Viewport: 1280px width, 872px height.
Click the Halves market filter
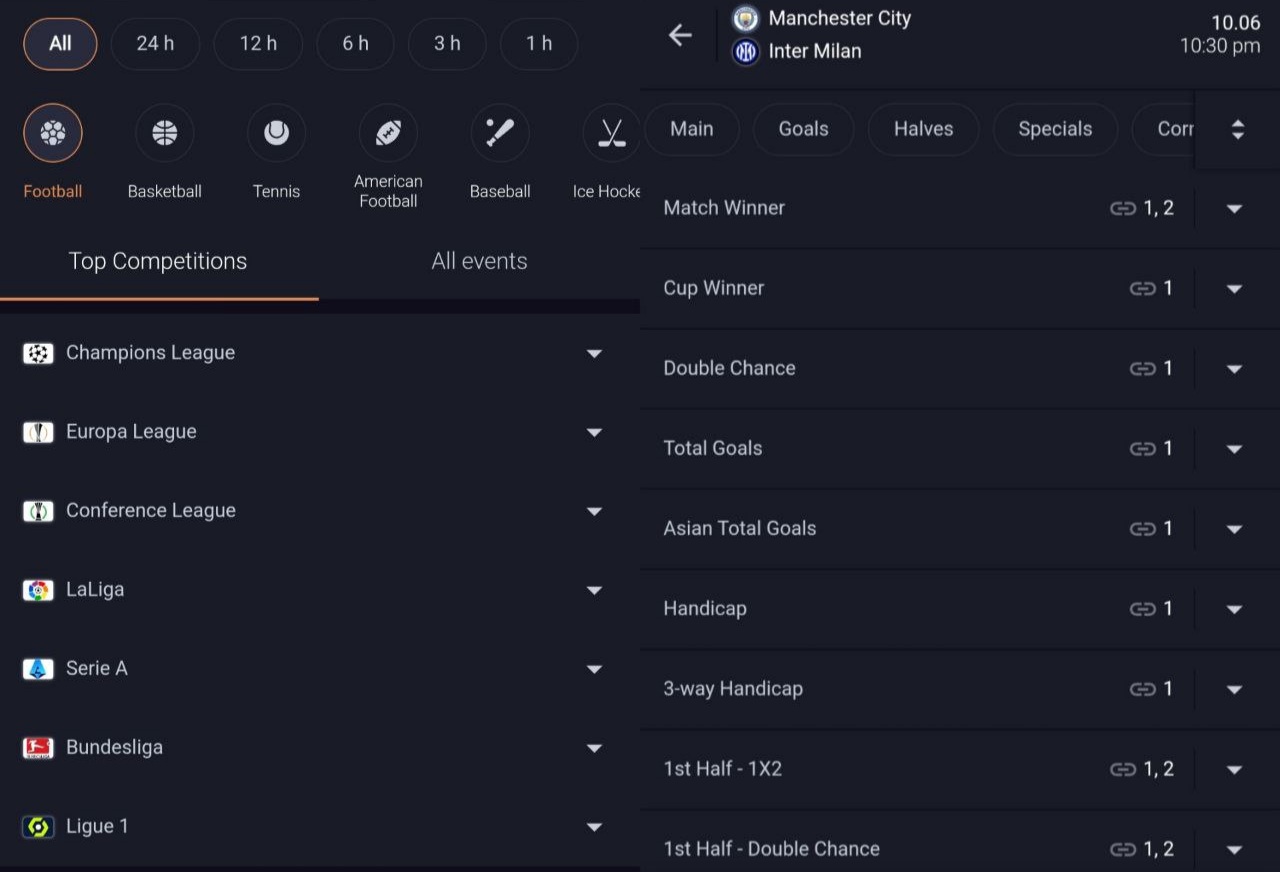click(x=923, y=129)
